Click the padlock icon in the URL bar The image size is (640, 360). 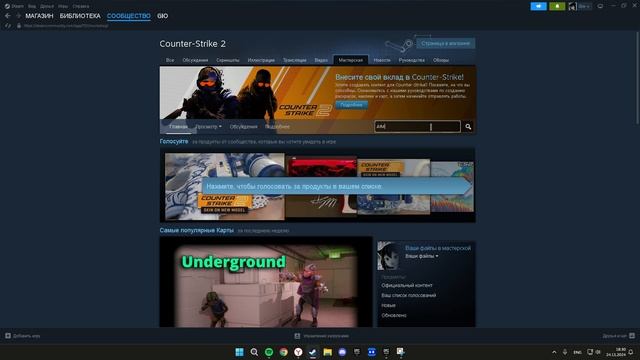(19, 25)
